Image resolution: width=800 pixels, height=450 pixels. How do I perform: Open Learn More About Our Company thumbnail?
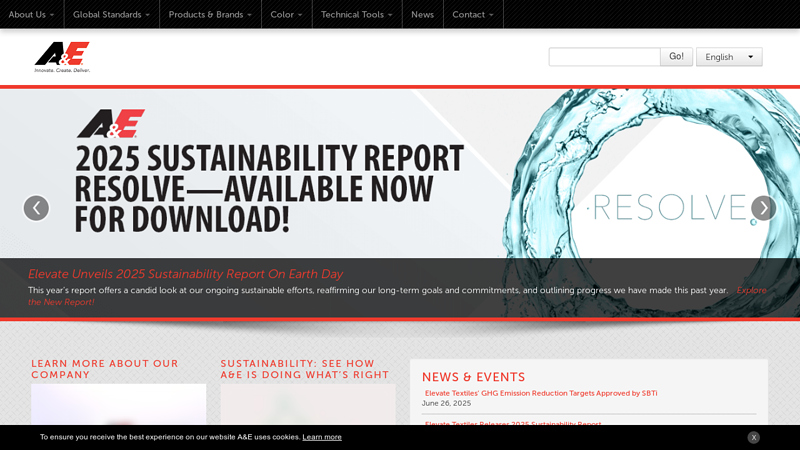tap(118, 405)
